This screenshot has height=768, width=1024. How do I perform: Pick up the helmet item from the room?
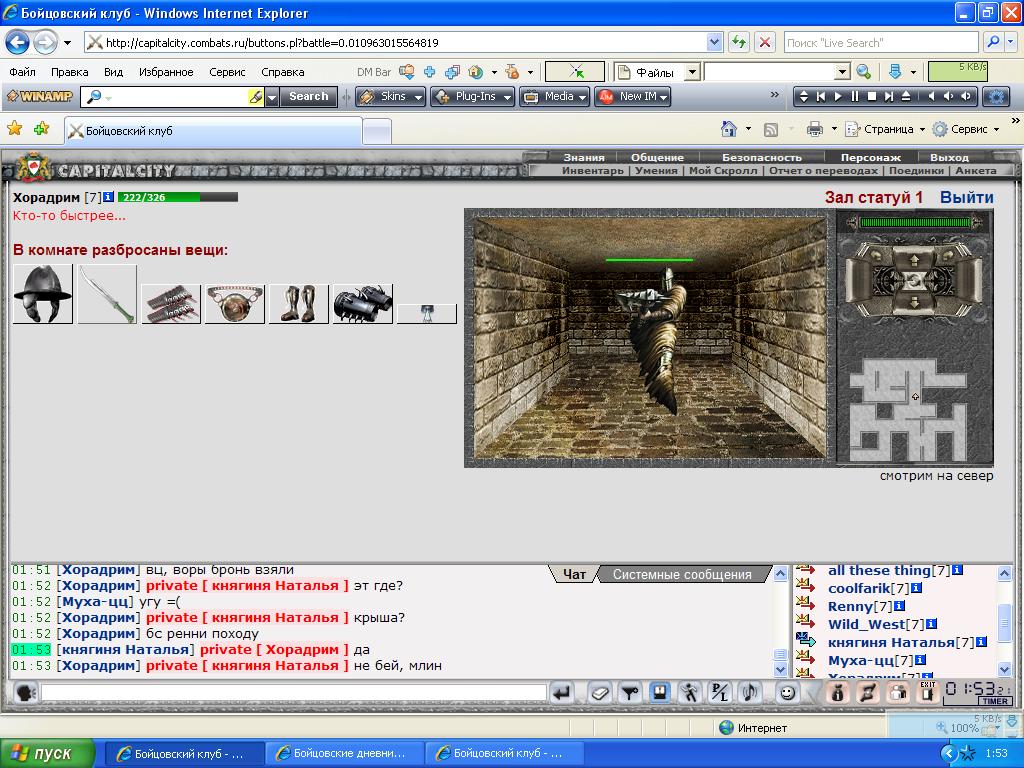click(43, 295)
